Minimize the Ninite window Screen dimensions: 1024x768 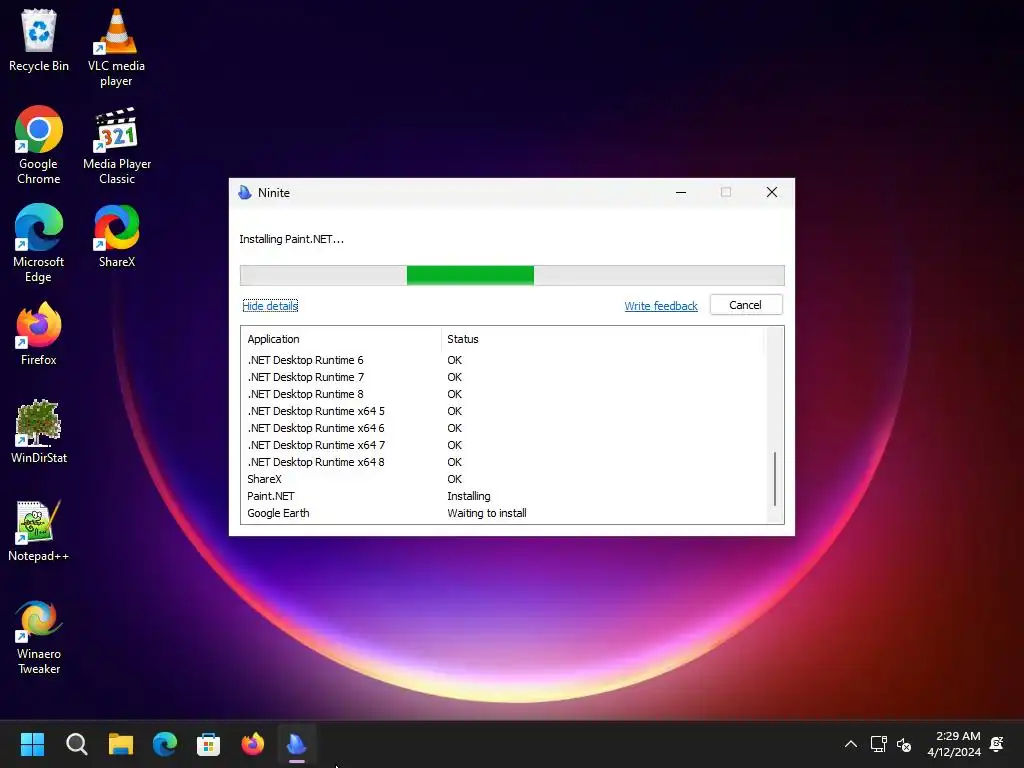tap(680, 192)
